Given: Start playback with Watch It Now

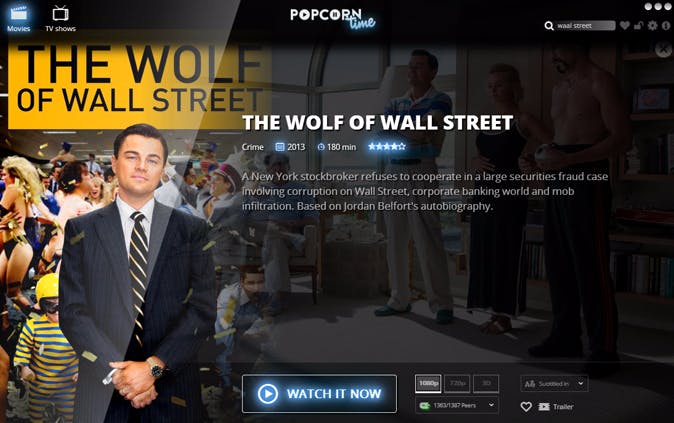Looking at the screenshot, I should coord(319,394).
